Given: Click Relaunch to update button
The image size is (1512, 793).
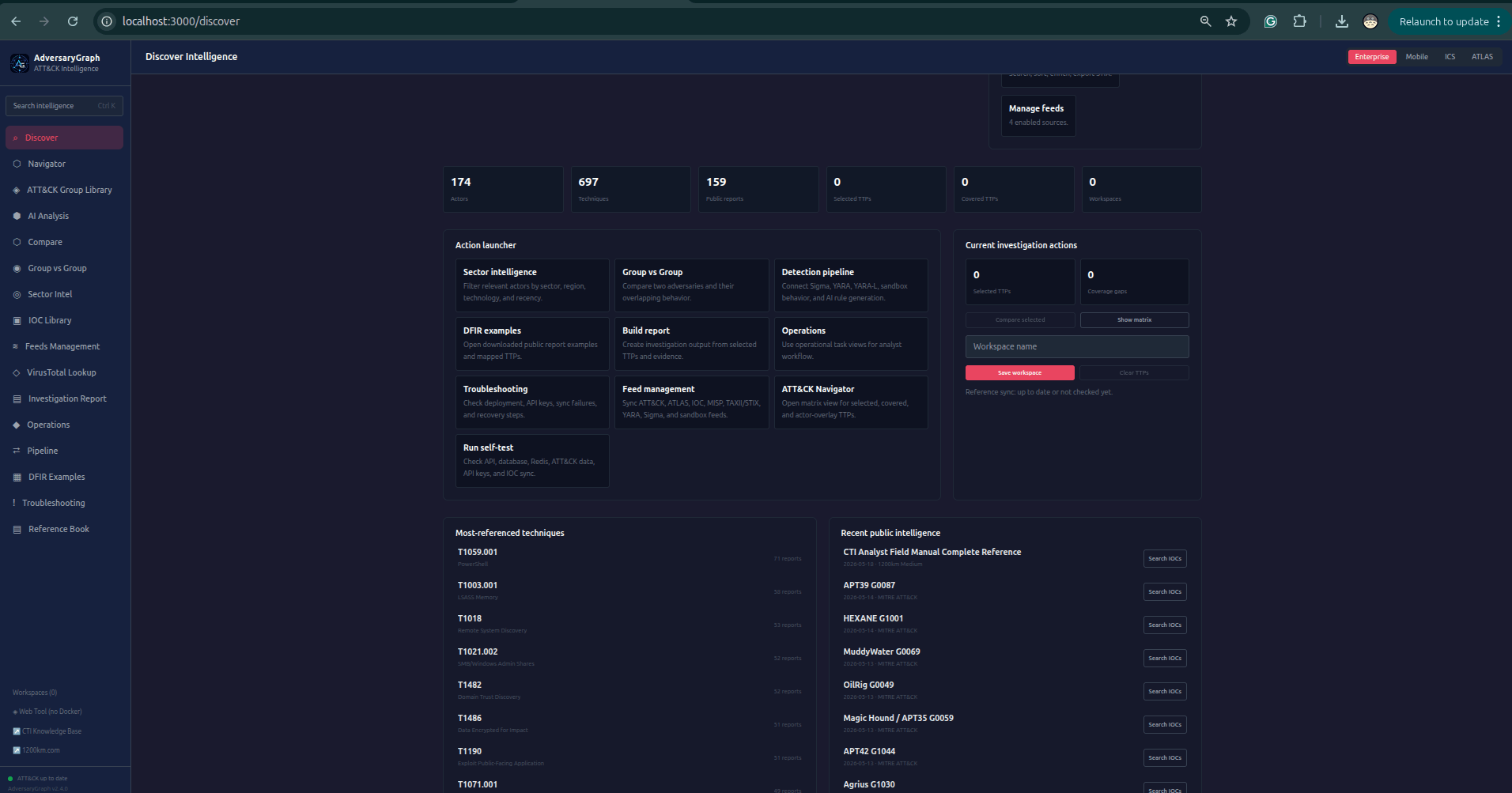Looking at the screenshot, I should tap(1449, 21).
